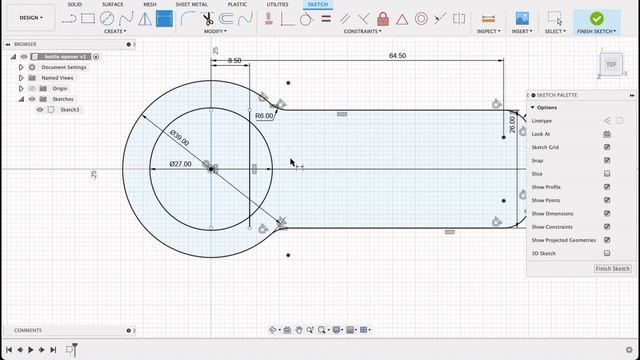Enable the Slice checkbox
640x360 pixels.
point(607,173)
